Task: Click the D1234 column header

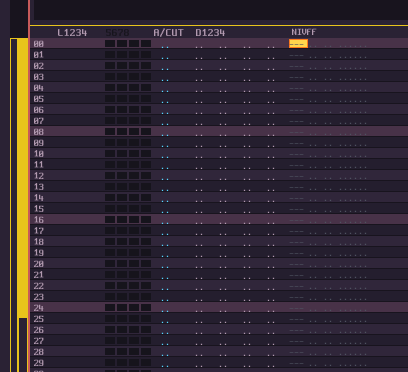Action: pos(210,33)
